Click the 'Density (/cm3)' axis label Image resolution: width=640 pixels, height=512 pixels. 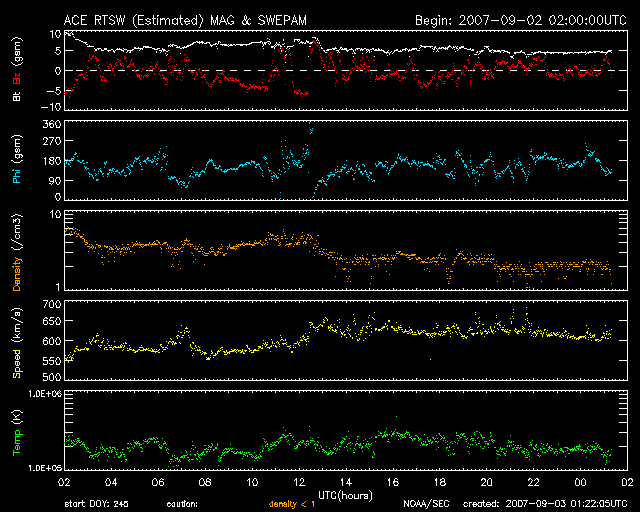[x=17, y=252]
